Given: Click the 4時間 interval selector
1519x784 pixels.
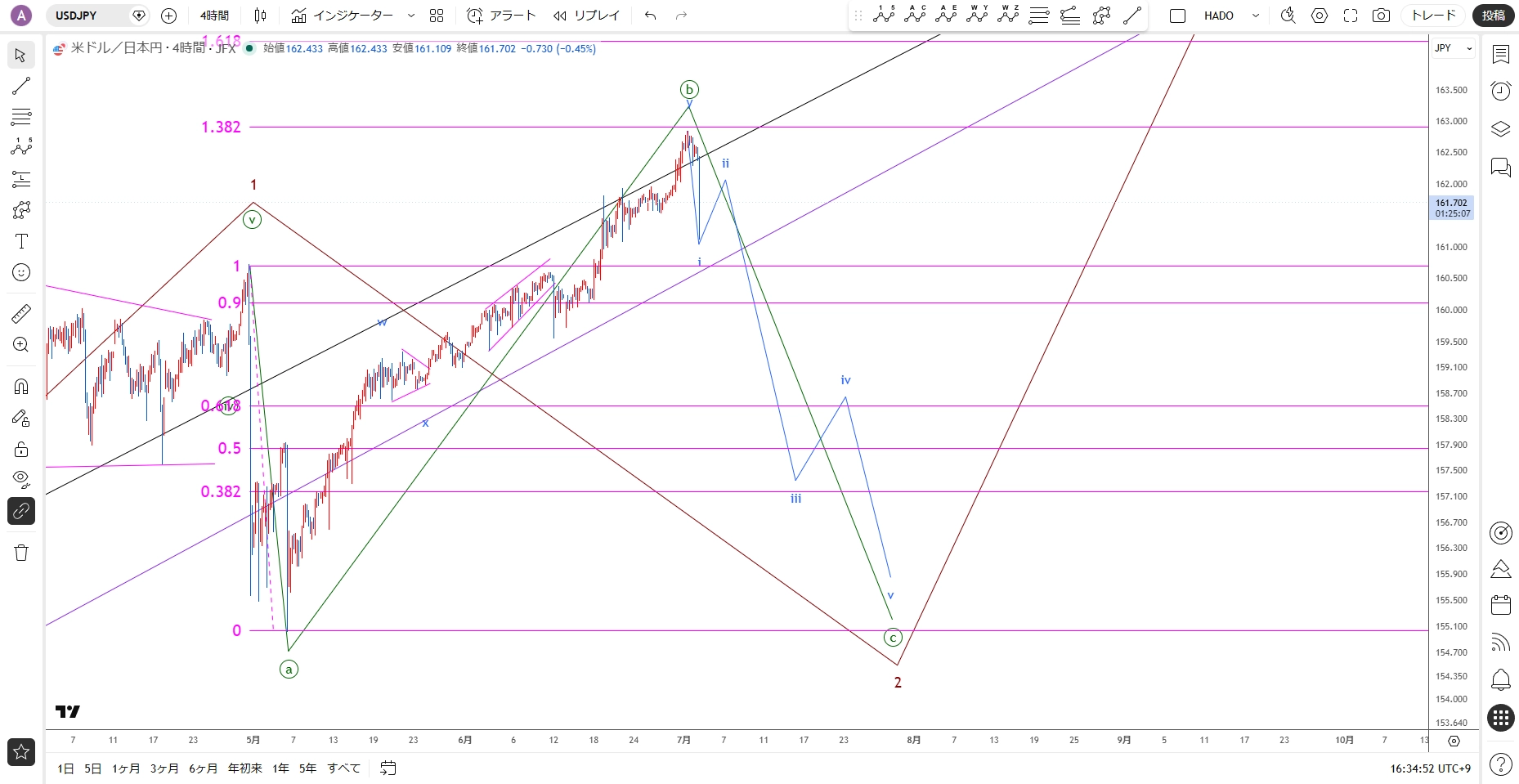Looking at the screenshot, I should (215, 16).
